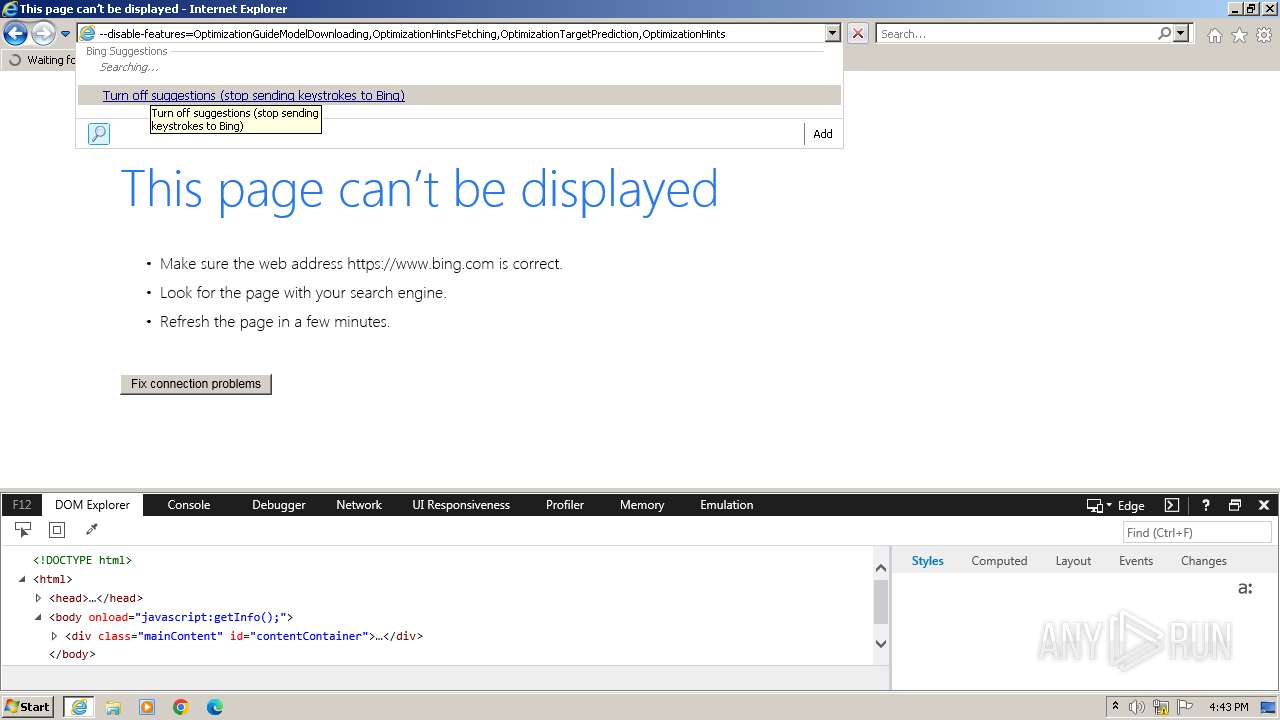Open the Layout pane tab
Image resolution: width=1280 pixels, height=720 pixels.
[1073, 561]
